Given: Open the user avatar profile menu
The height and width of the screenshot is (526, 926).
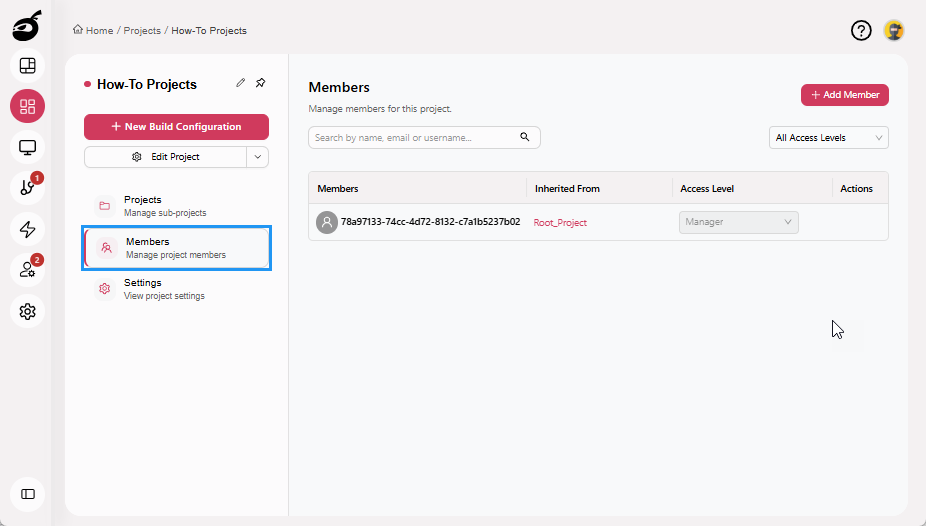Looking at the screenshot, I should coord(894,30).
